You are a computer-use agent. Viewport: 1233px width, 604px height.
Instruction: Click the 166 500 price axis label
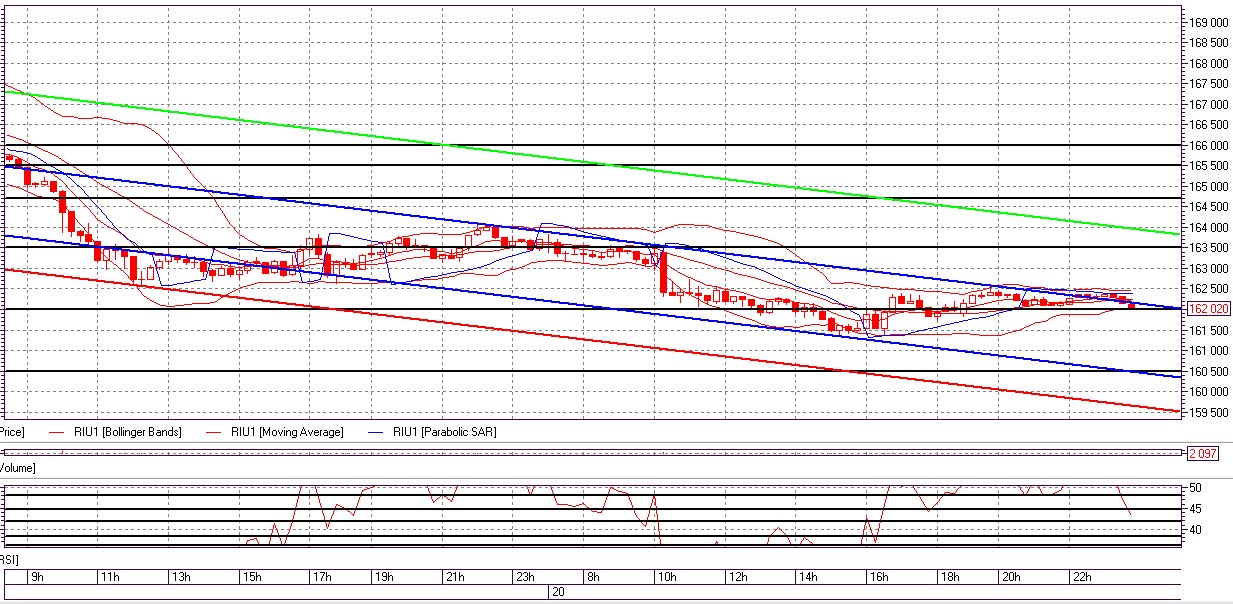coord(1210,125)
